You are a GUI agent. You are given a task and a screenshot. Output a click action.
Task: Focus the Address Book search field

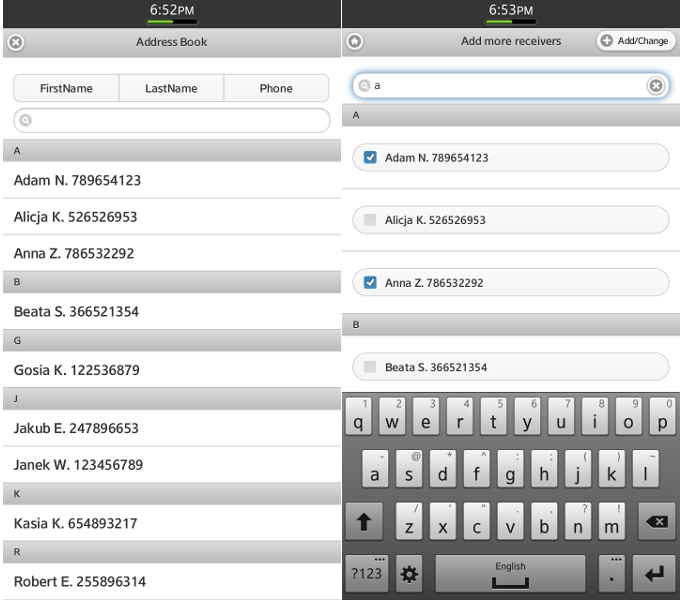point(171,120)
